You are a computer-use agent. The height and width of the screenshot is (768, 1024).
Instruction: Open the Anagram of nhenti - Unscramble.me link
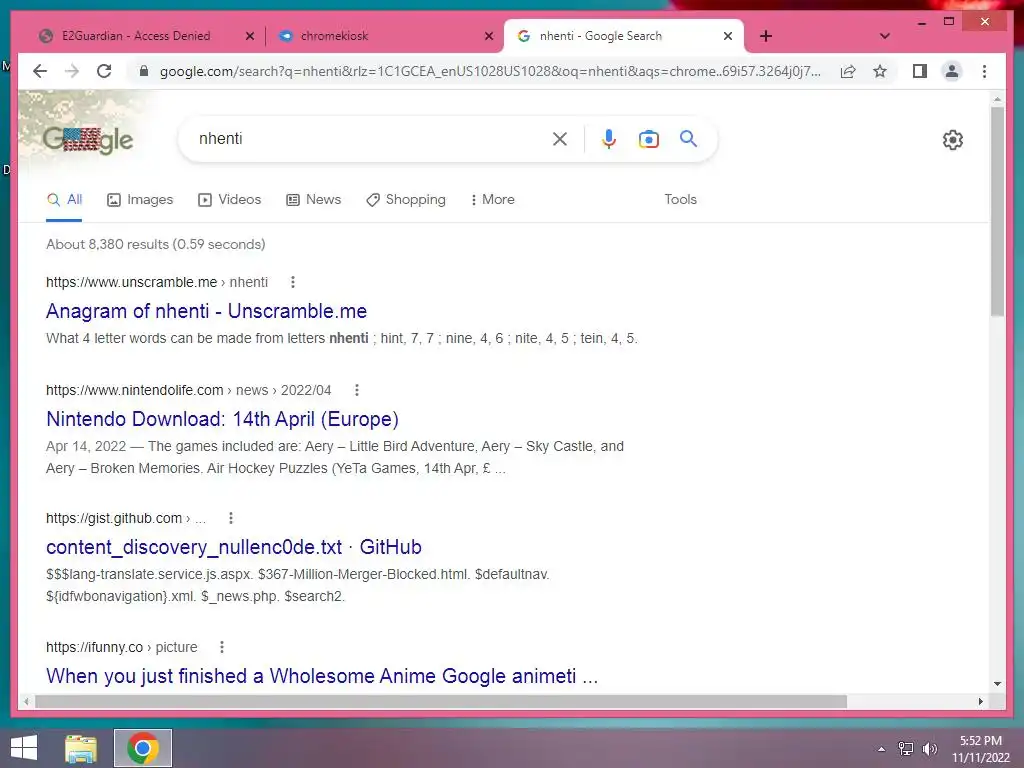pos(206,311)
